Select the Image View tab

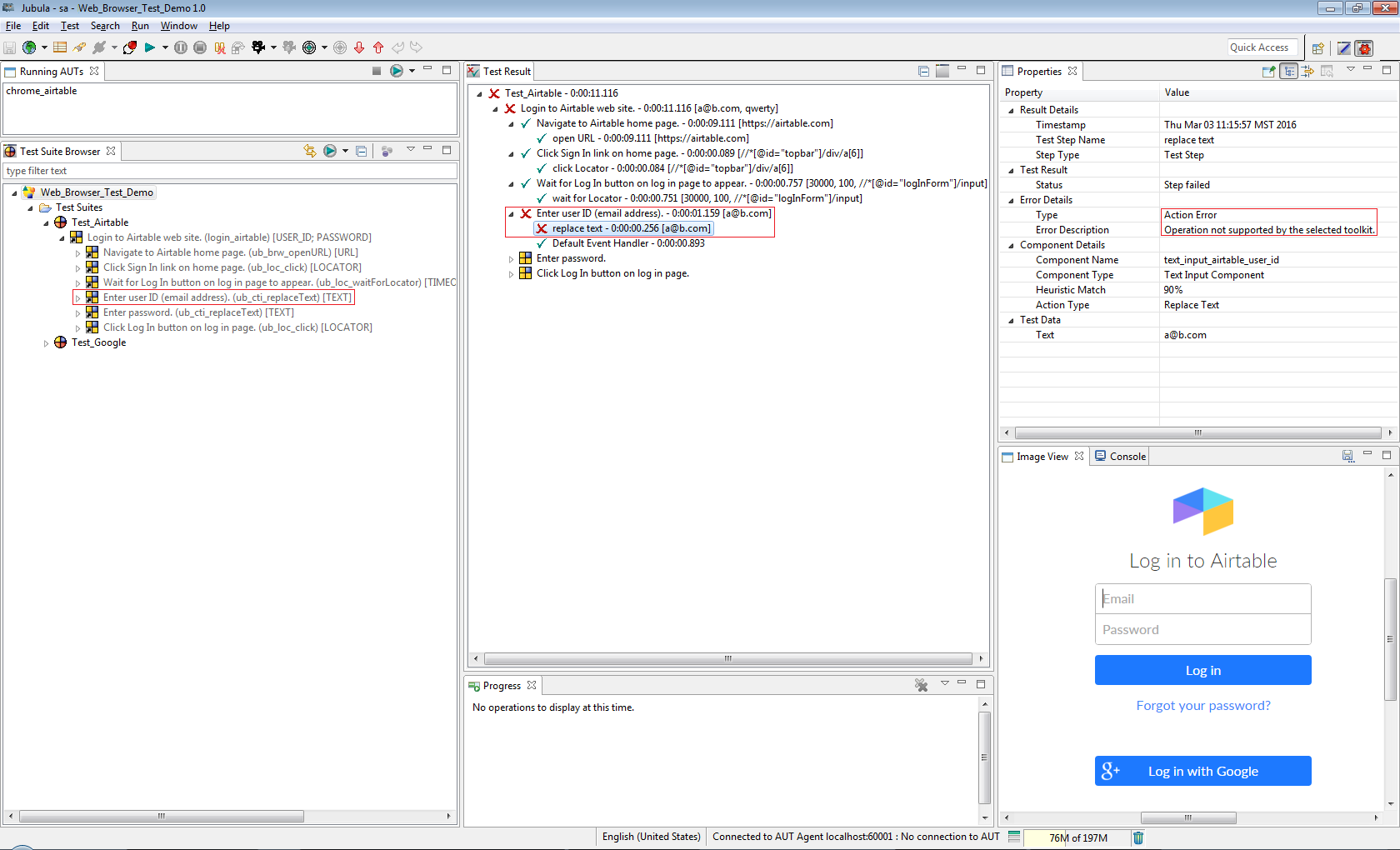click(x=1042, y=456)
